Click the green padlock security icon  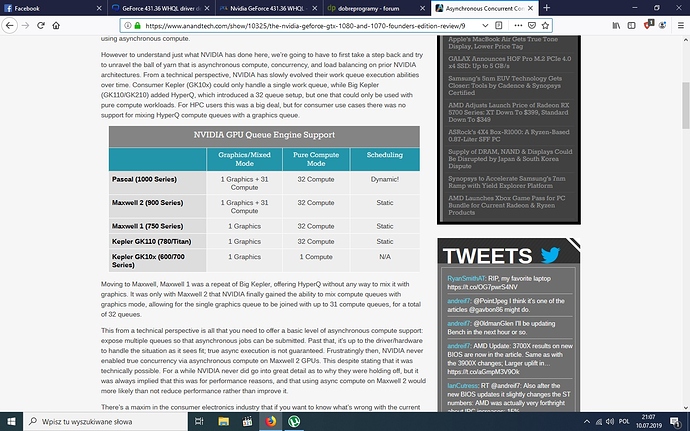[137, 26]
